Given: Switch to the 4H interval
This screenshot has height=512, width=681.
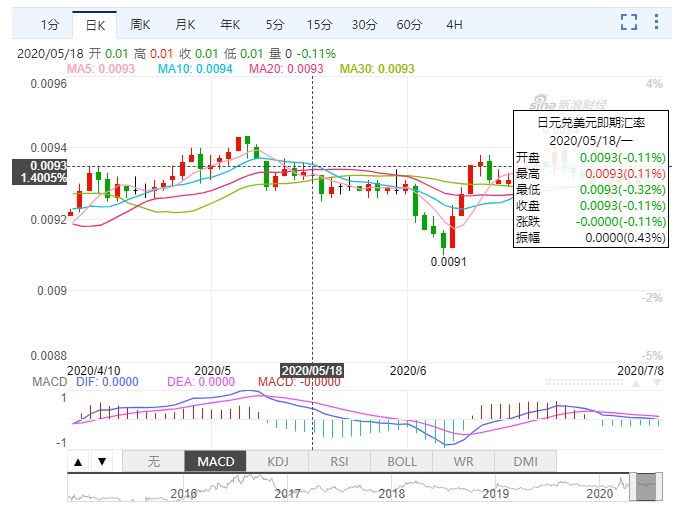Looking at the screenshot, I should pyautogui.click(x=454, y=23).
